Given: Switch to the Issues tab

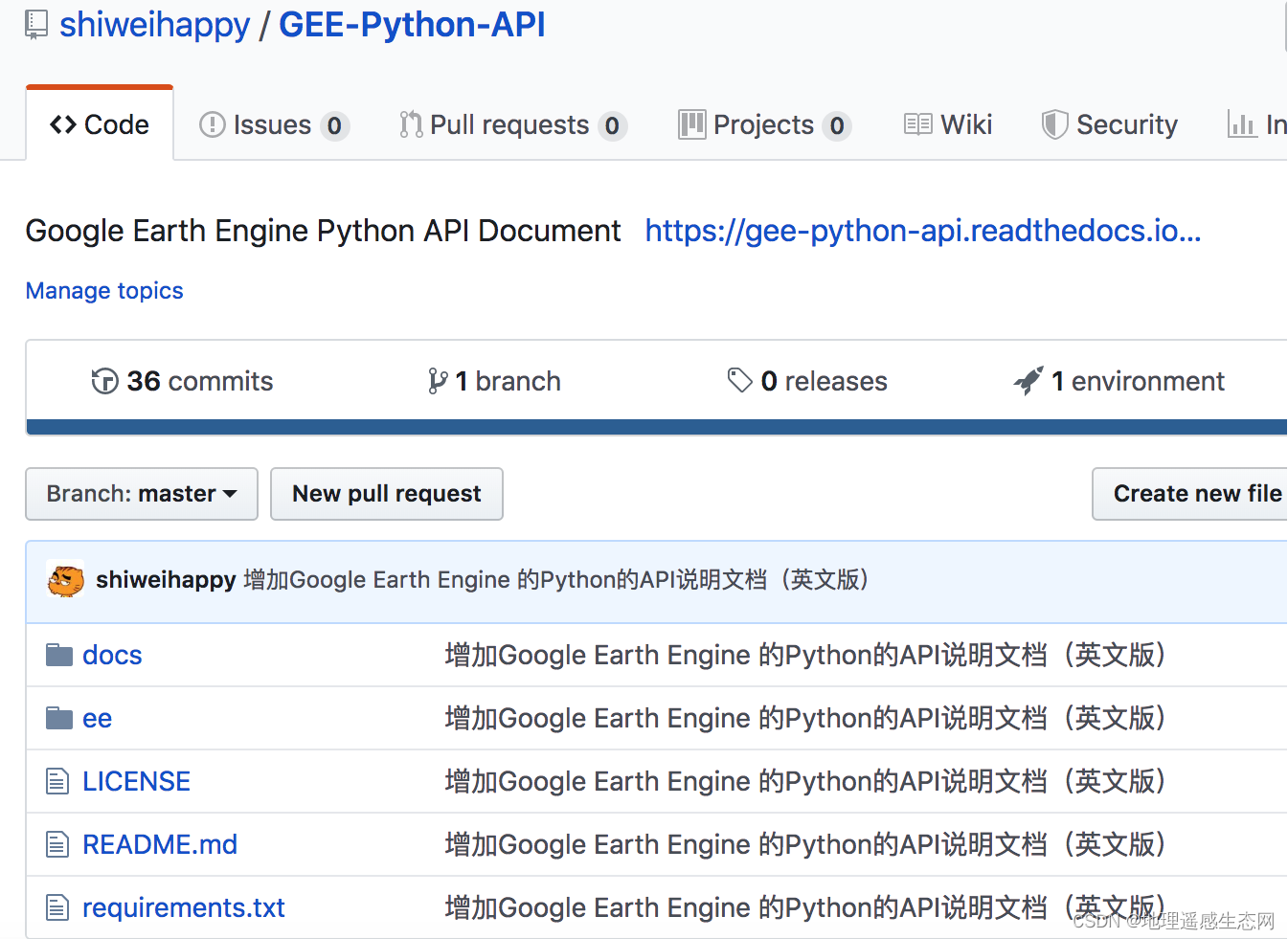Looking at the screenshot, I should 274,125.
